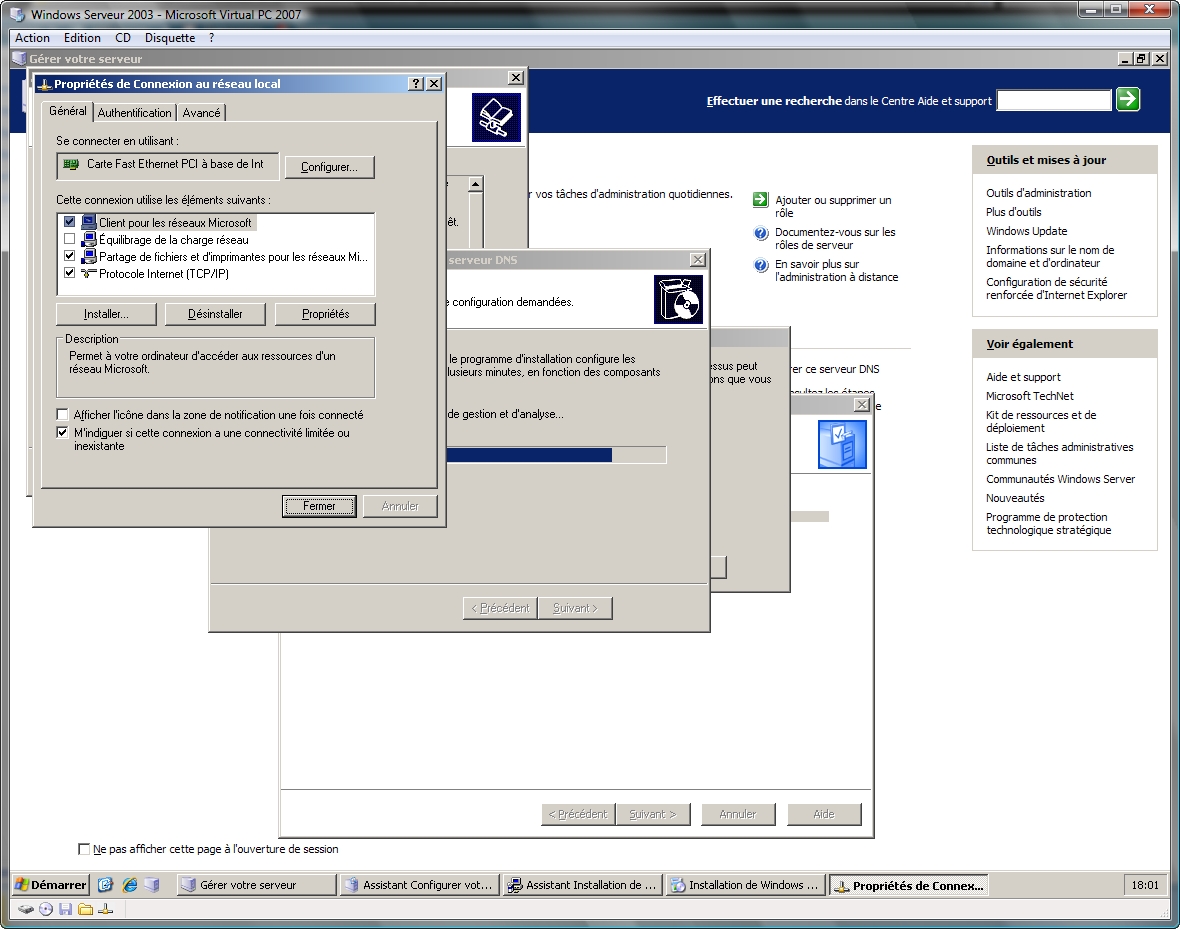Click the Centre Aide et support search field

point(1054,100)
